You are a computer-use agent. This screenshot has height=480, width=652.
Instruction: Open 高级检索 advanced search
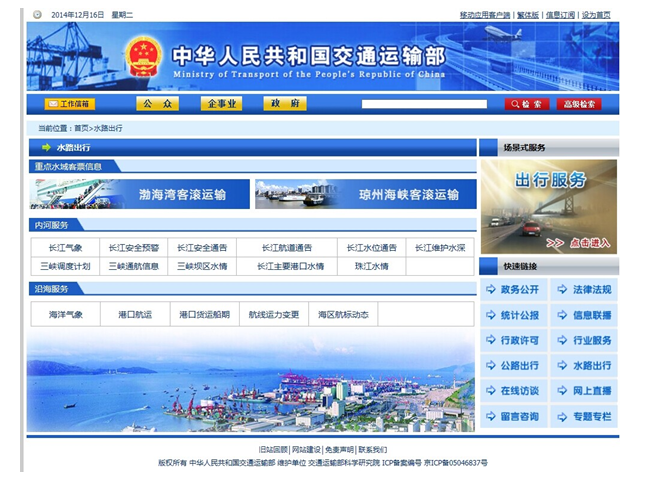(579, 104)
